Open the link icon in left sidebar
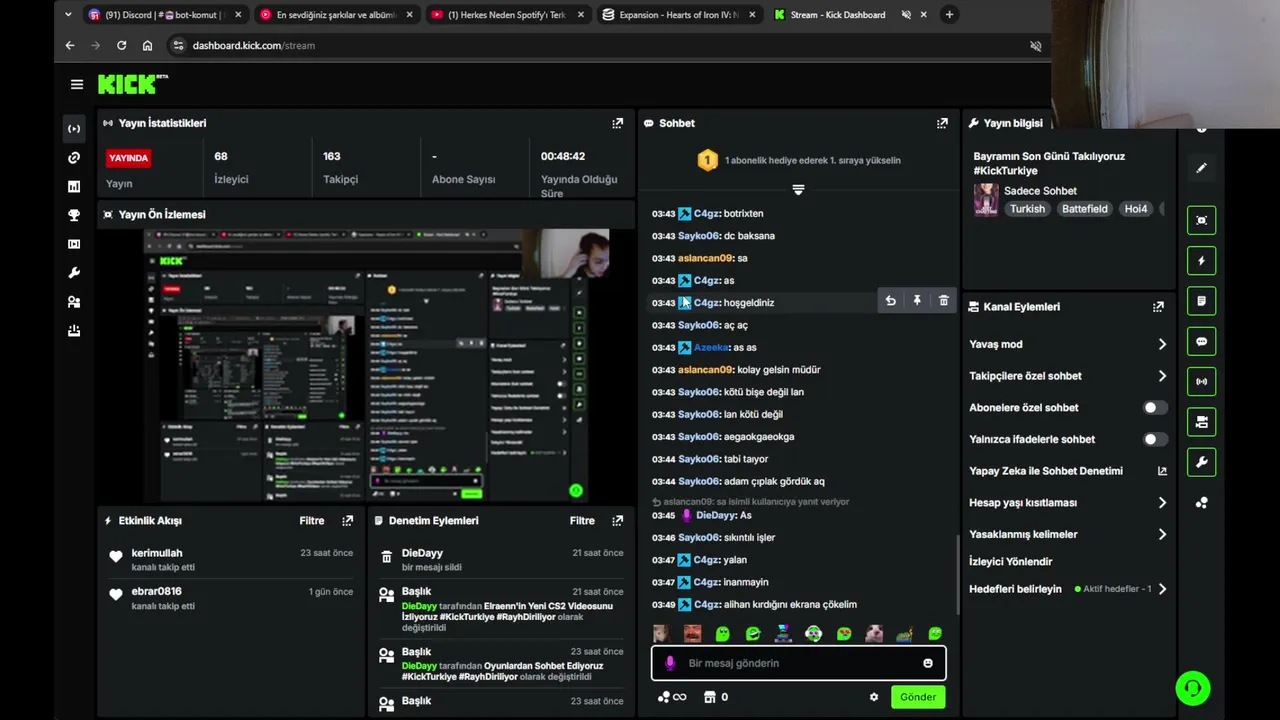Screen dimensions: 1280x720 click(74, 158)
